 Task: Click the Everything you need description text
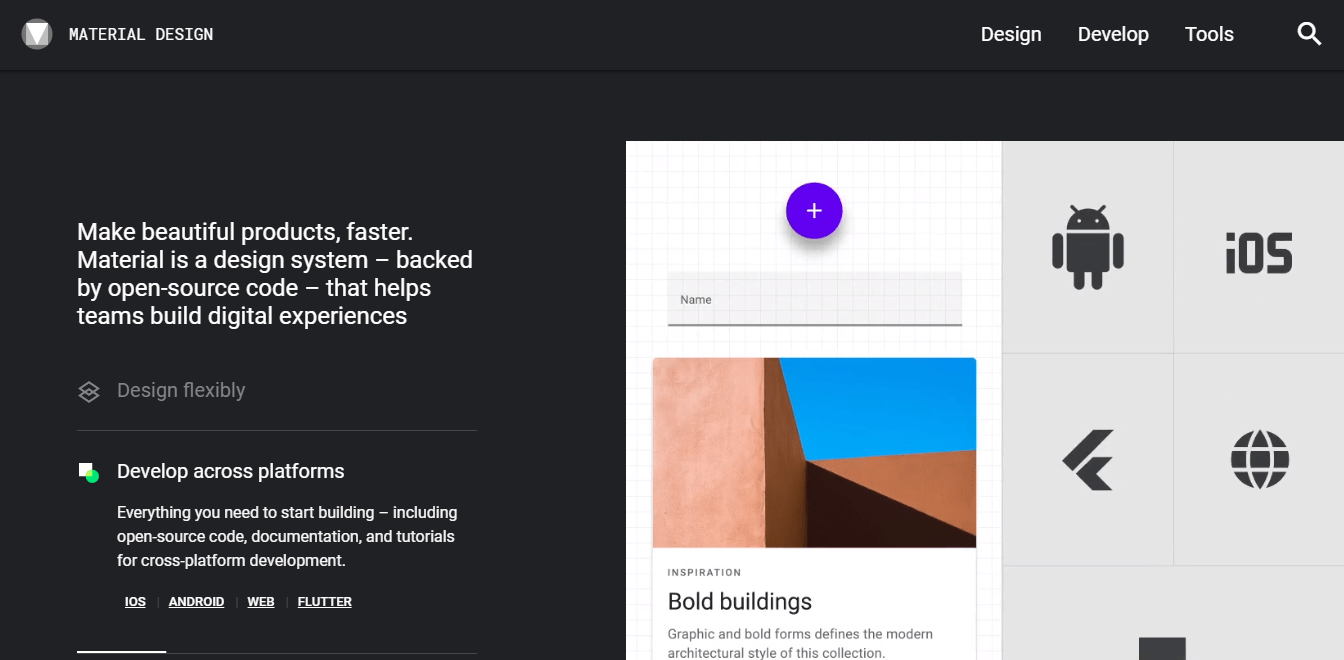[x=287, y=537]
